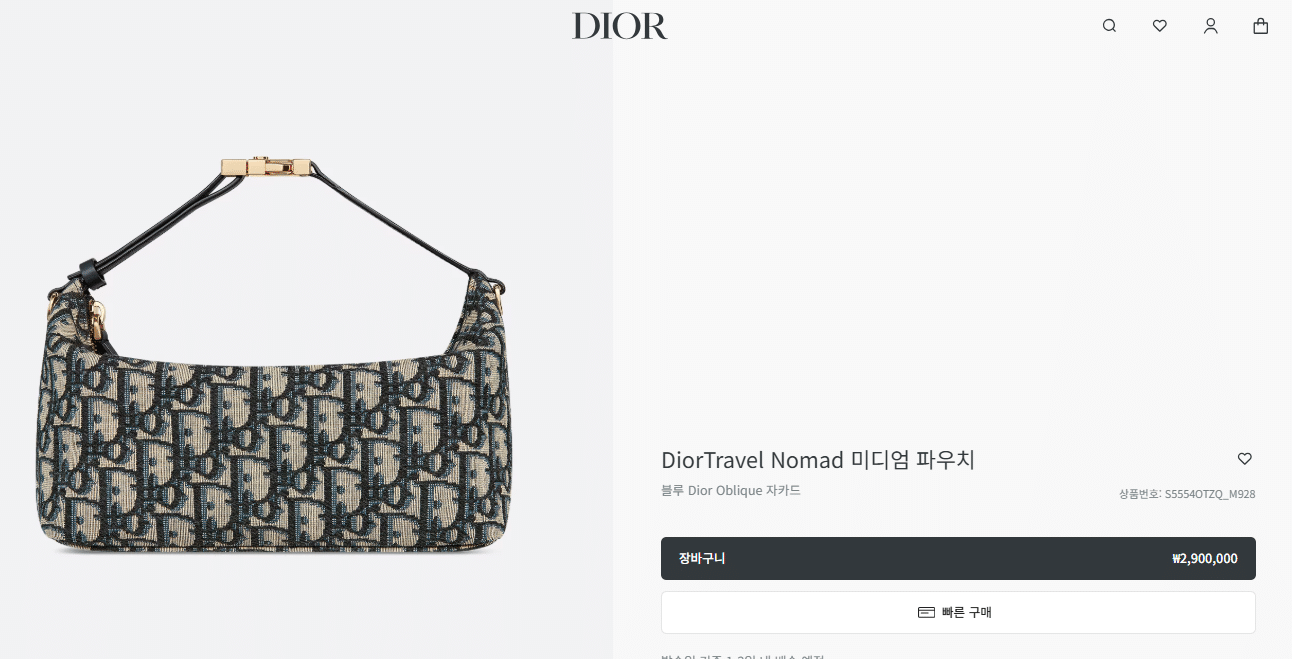Open the wishlist heart in the header
Screen dimensions: 1292x659
tap(1160, 26)
